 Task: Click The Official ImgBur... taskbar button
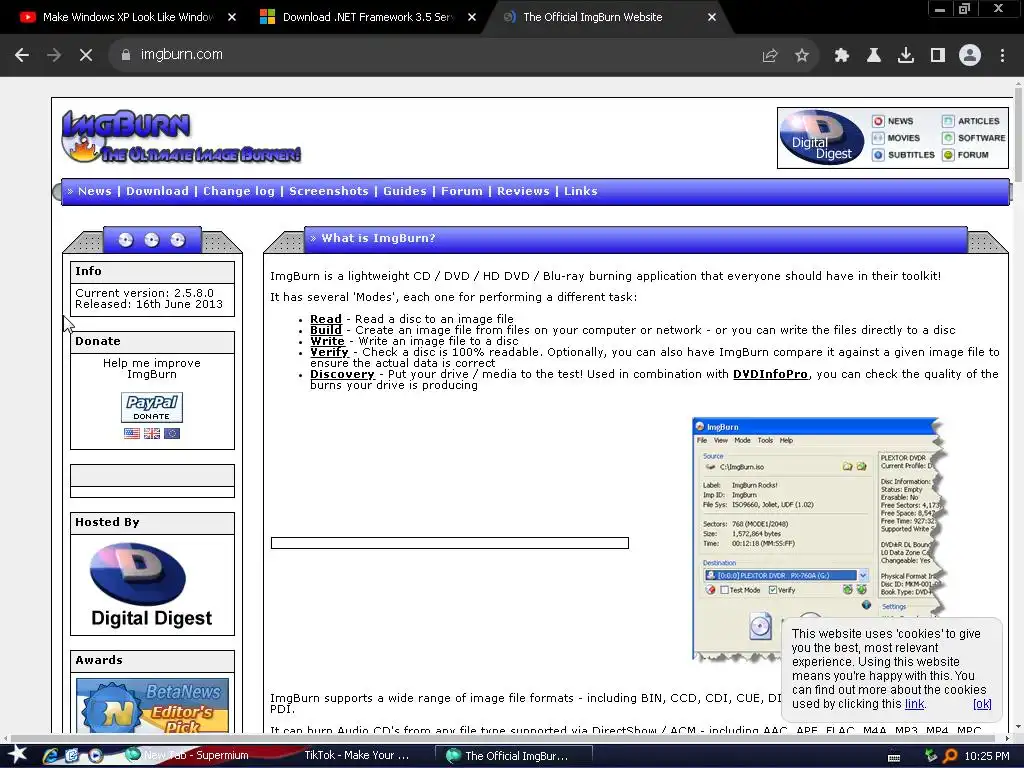click(514, 756)
